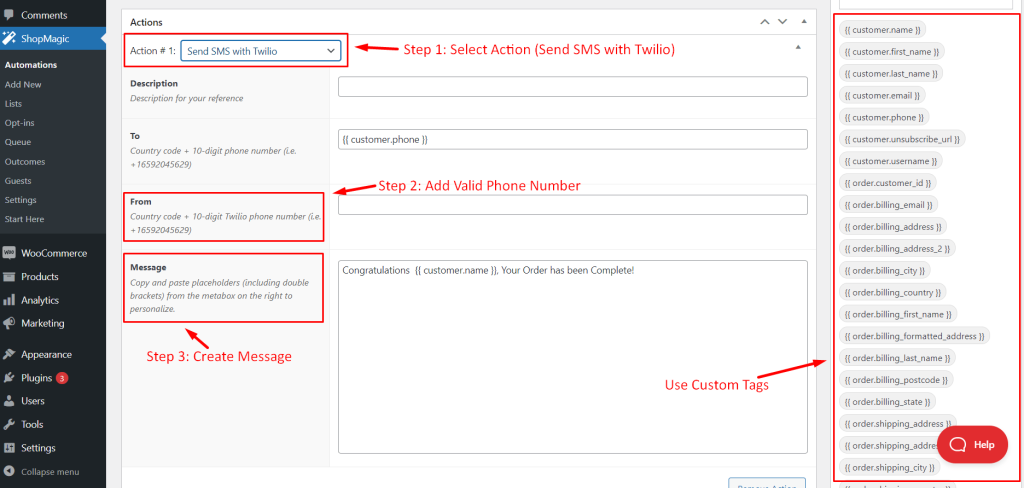Click the {{ order.billing_postcode }} tag
Screen dimensions: 1024x488
(x=896, y=380)
